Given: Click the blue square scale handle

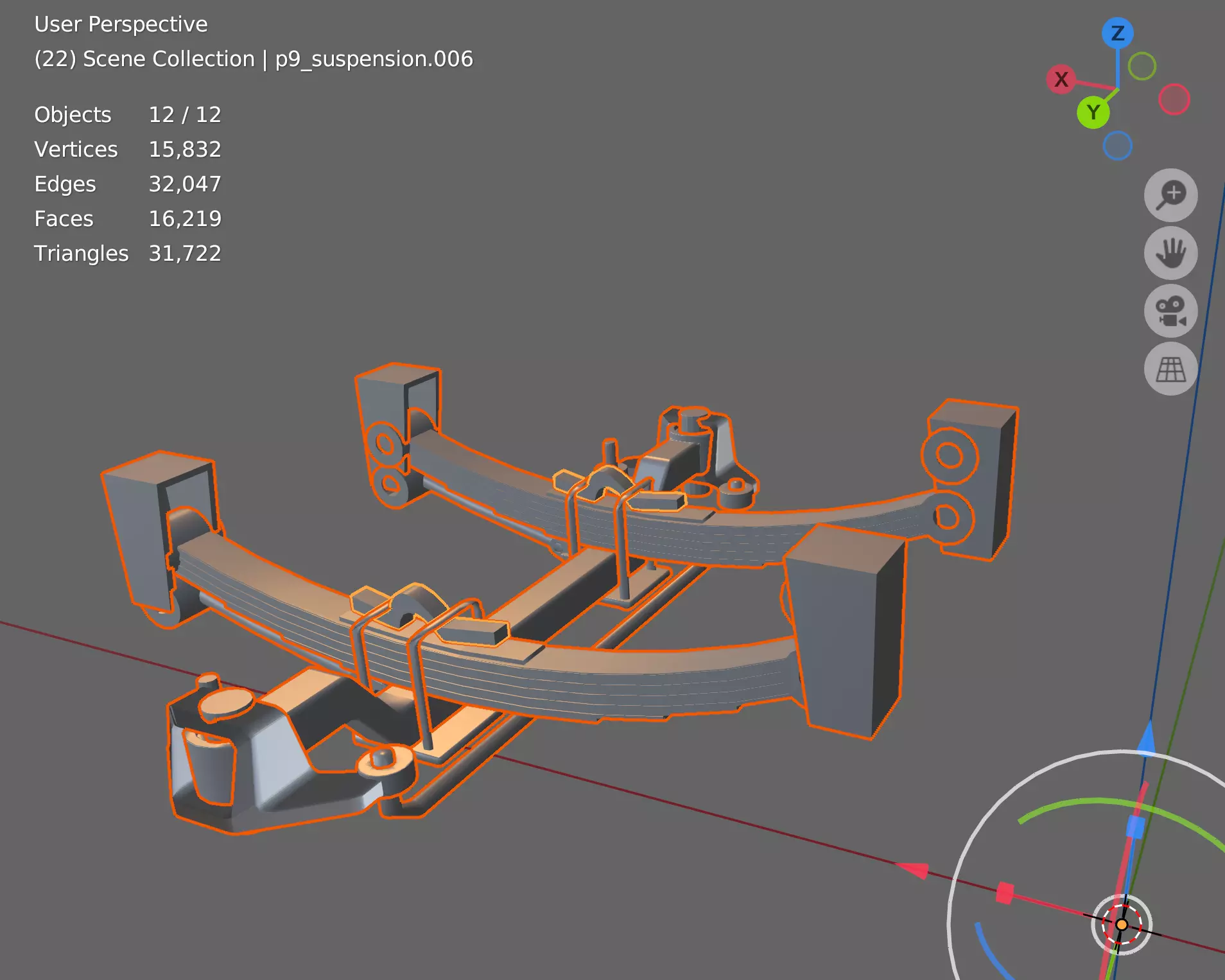Looking at the screenshot, I should pos(1135,827).
